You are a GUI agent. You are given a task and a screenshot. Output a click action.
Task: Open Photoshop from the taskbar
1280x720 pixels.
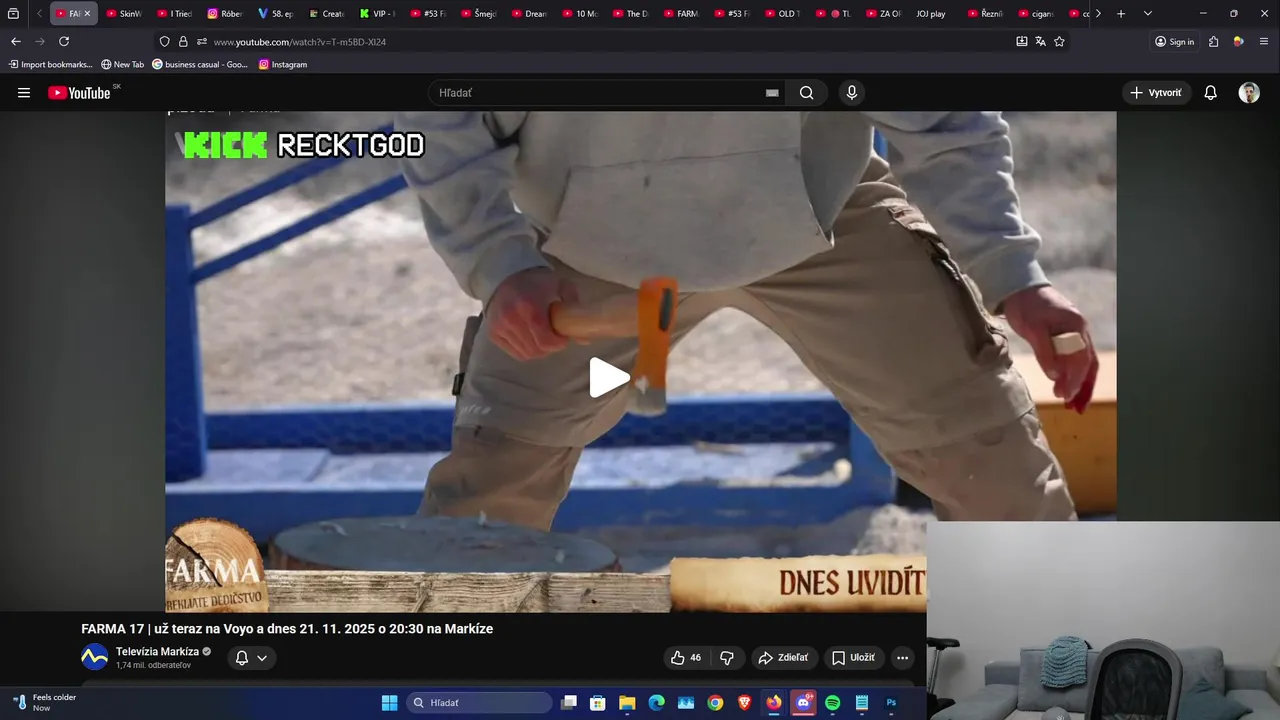891,703
